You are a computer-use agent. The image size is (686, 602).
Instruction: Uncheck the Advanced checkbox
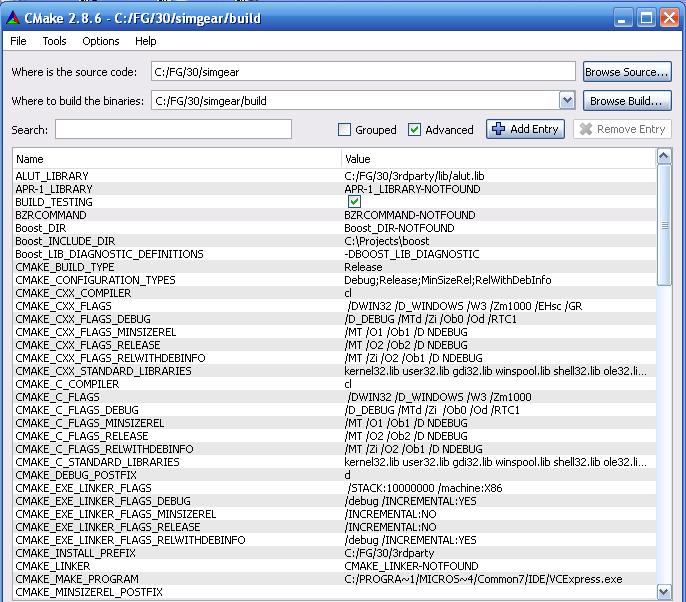[415, 130]
